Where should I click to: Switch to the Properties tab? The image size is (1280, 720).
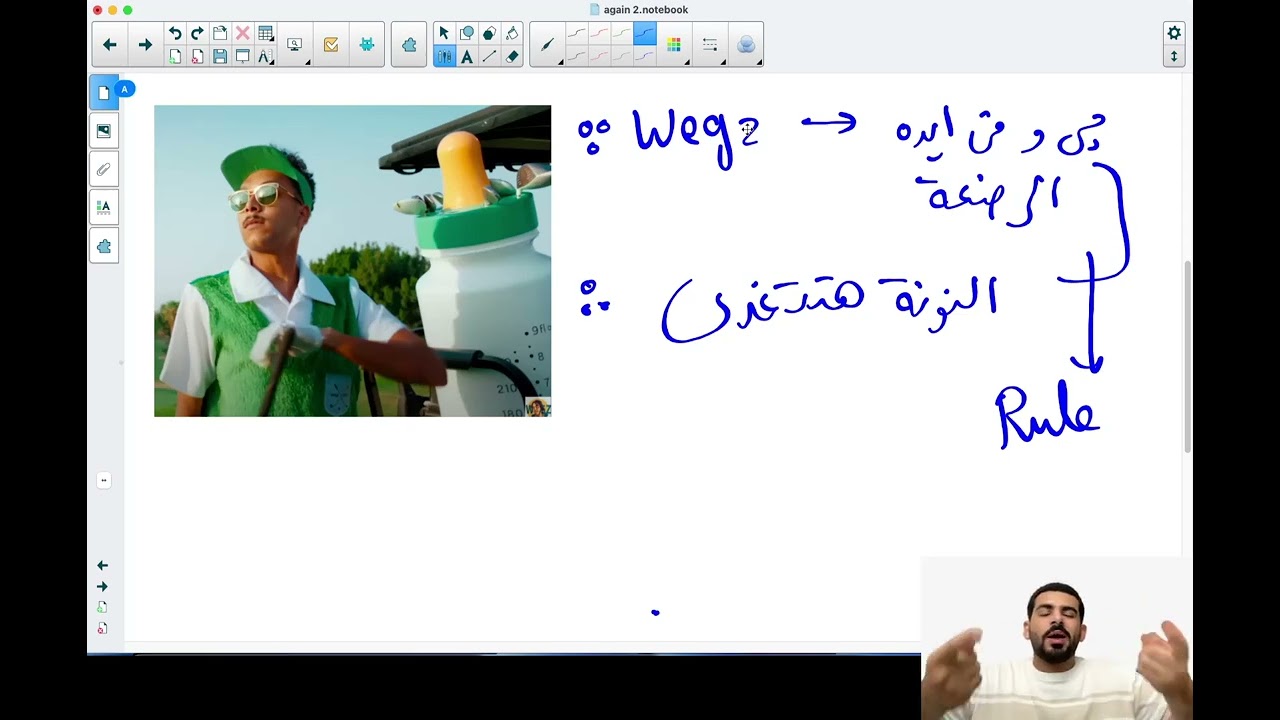pyautogui.click(x=104, y=207)
